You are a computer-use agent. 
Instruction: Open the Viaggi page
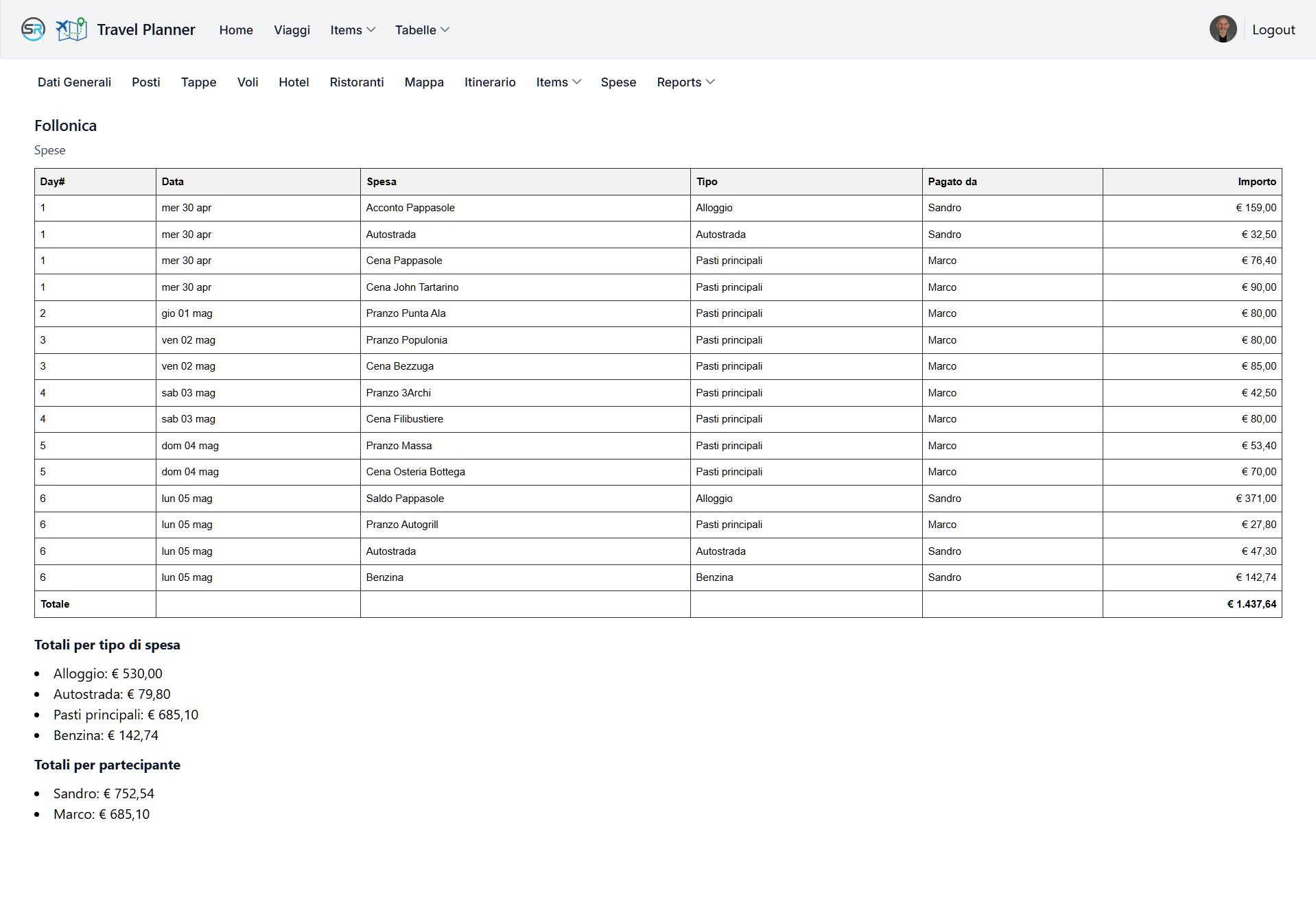click(x=292, y=30)
